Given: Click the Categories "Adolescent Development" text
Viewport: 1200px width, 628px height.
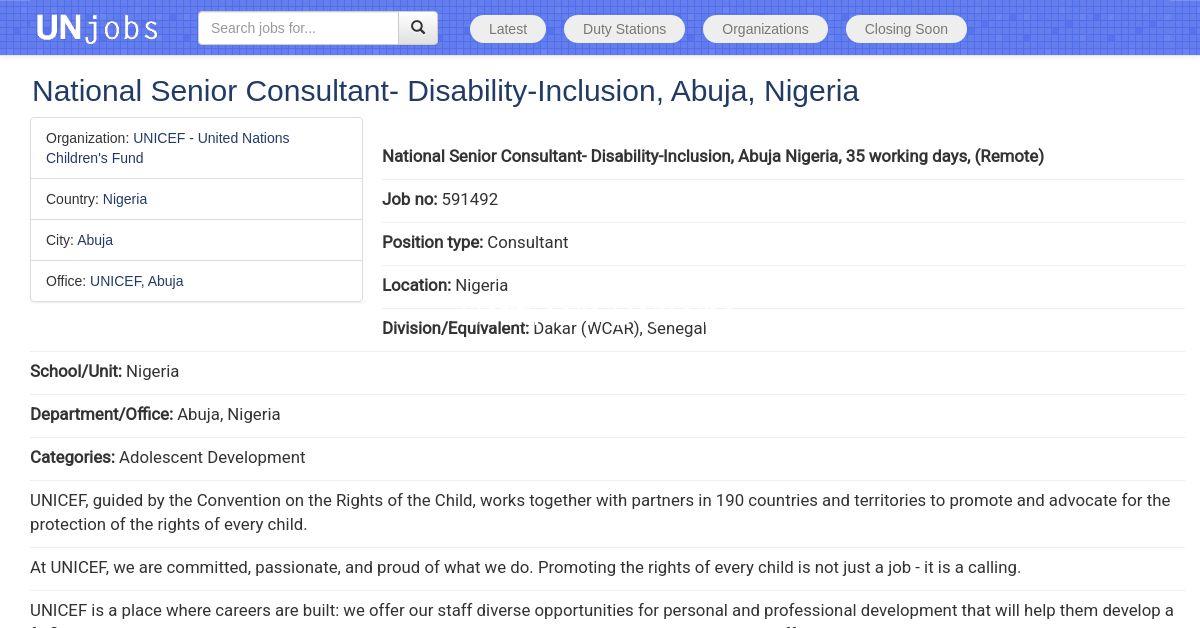Looking at the screenshot, I should (212, 457).
